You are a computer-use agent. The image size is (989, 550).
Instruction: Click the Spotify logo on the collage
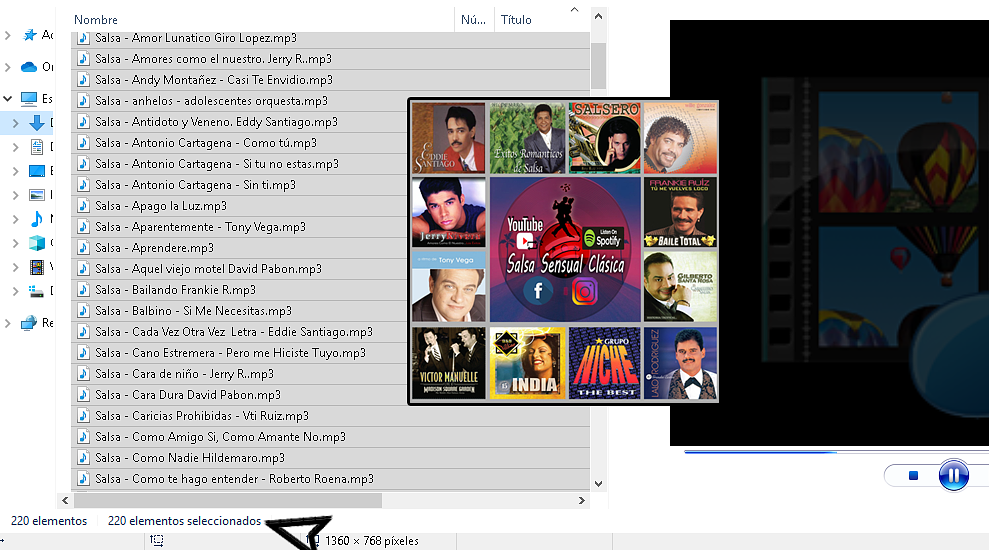click(x=603, y=238)
